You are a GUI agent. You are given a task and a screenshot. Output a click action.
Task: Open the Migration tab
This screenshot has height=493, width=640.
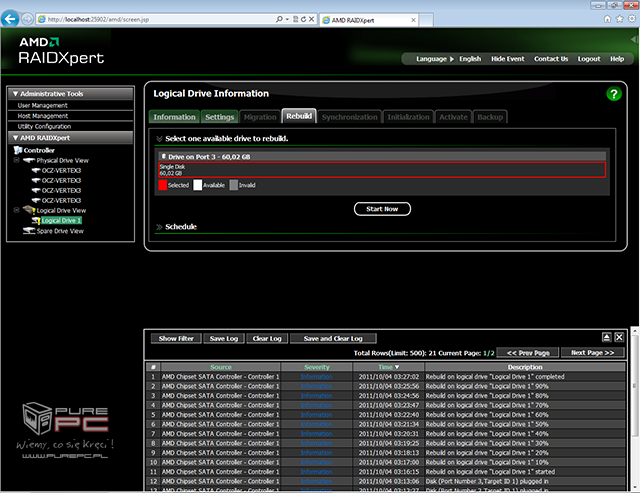(260, 117)
